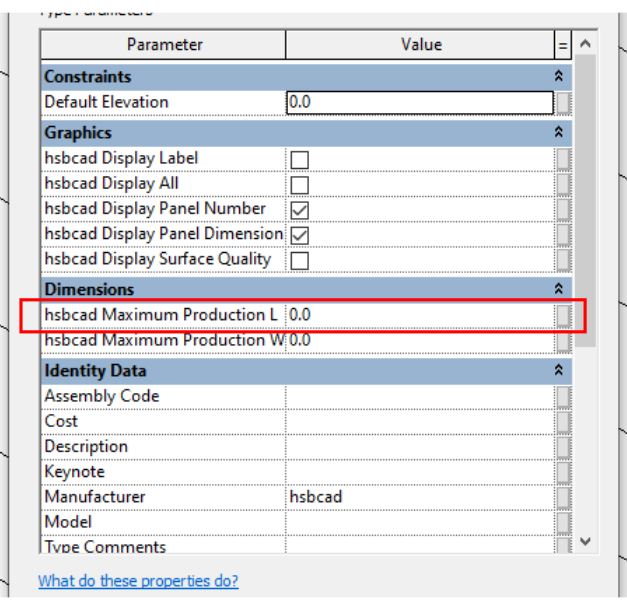
Task: Click the small button beside Keynote row
Action: point(564,472)
